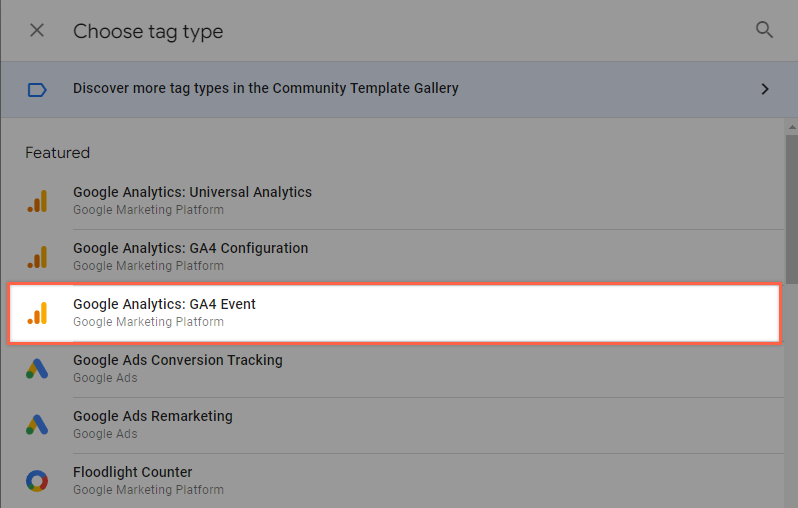Close the Choose tag type panel

(37, 31)
